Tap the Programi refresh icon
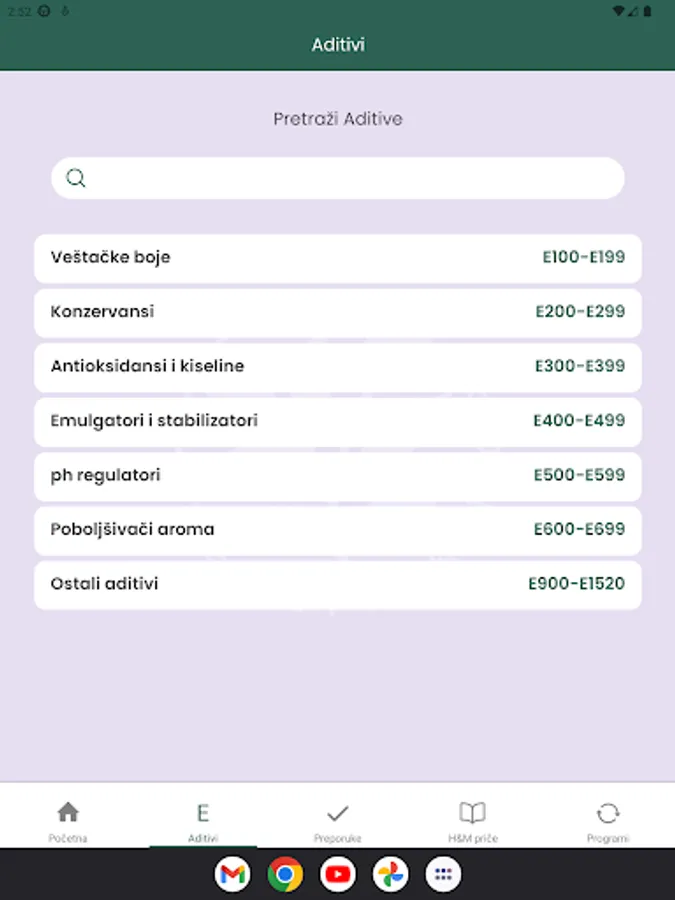This screenshot has height=900, width=675. point(607,812)
